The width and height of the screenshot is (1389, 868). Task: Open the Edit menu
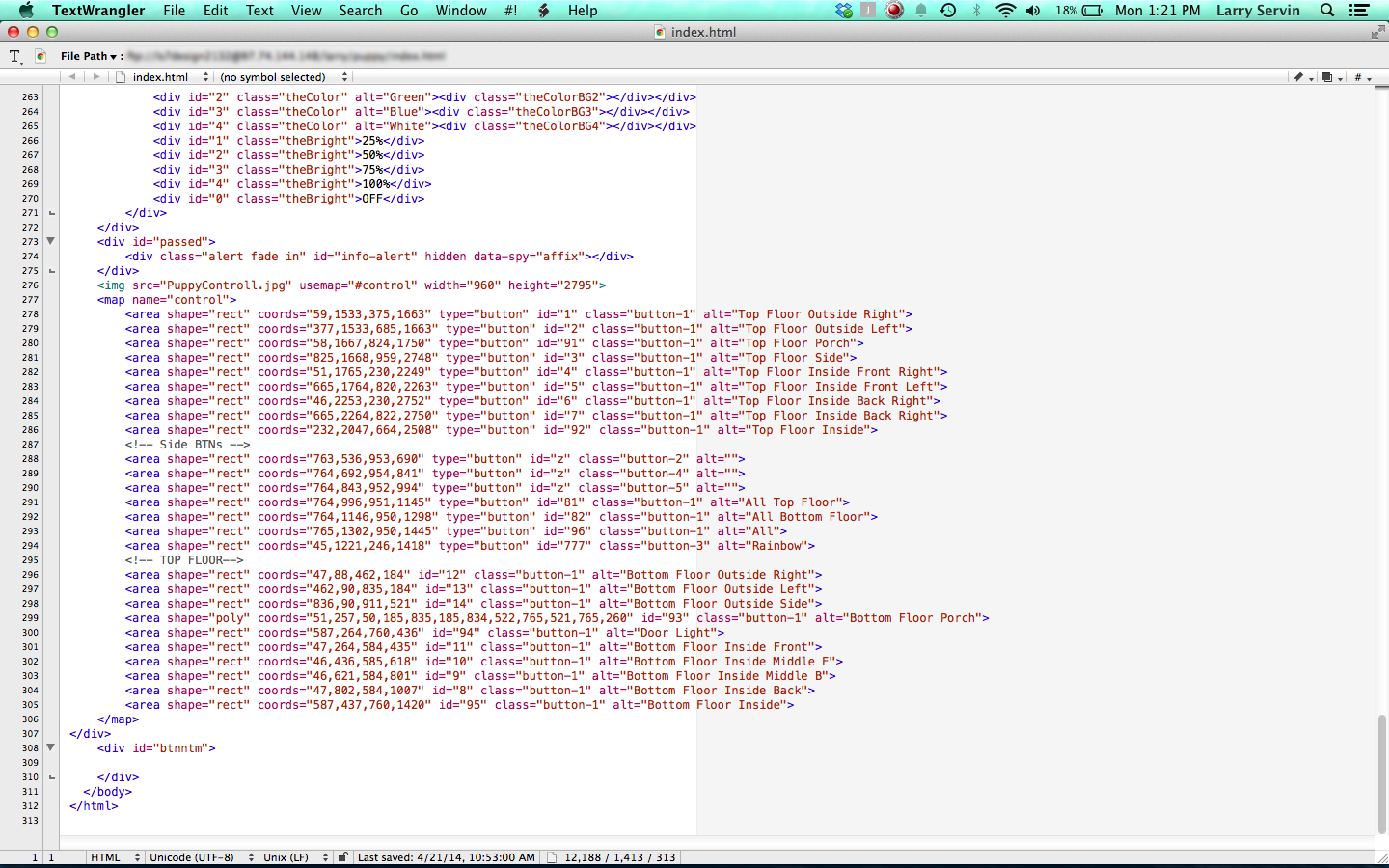pyautogui.click(x=215, y=11)
